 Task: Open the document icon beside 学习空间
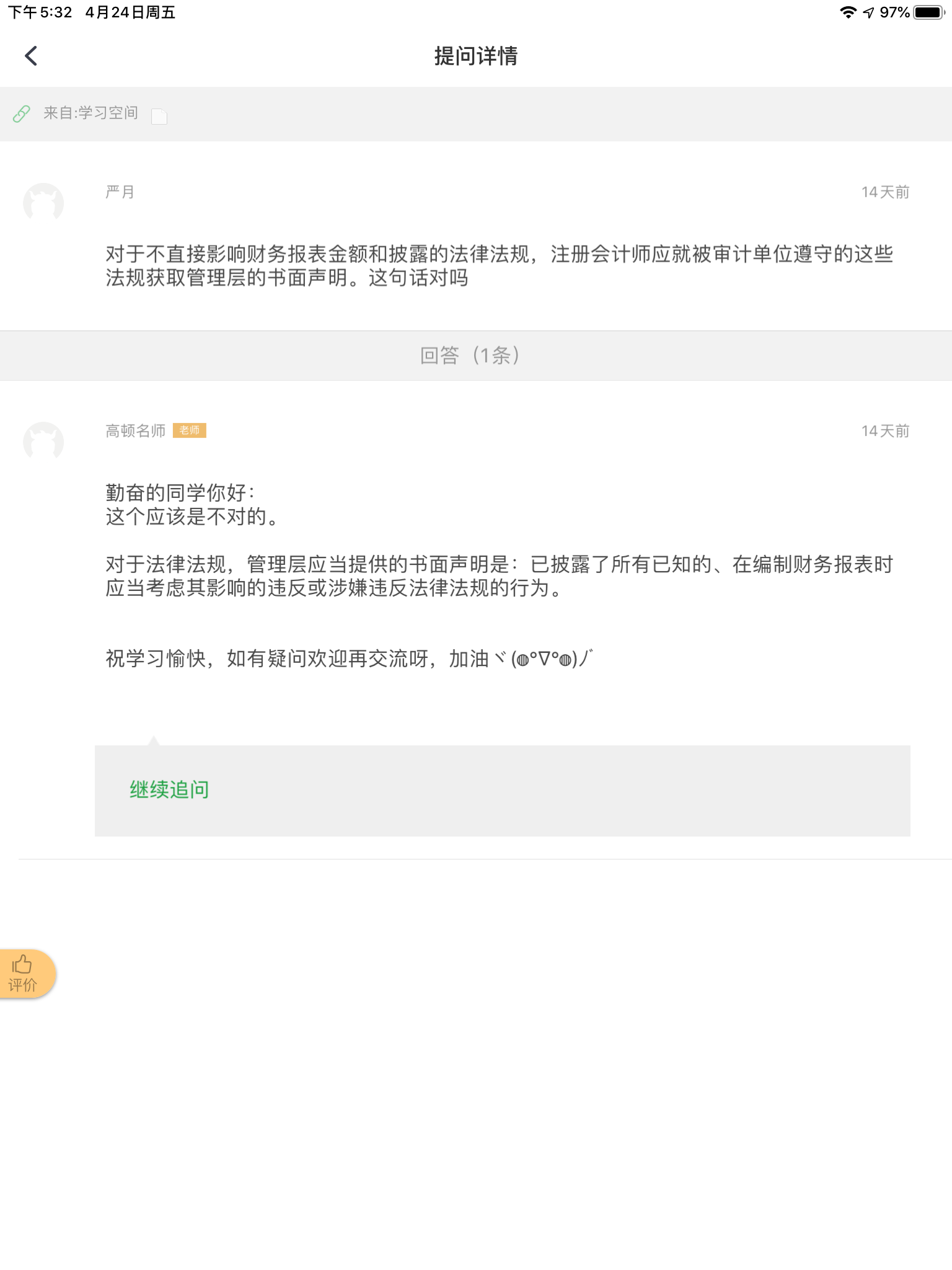coord(159,116)
